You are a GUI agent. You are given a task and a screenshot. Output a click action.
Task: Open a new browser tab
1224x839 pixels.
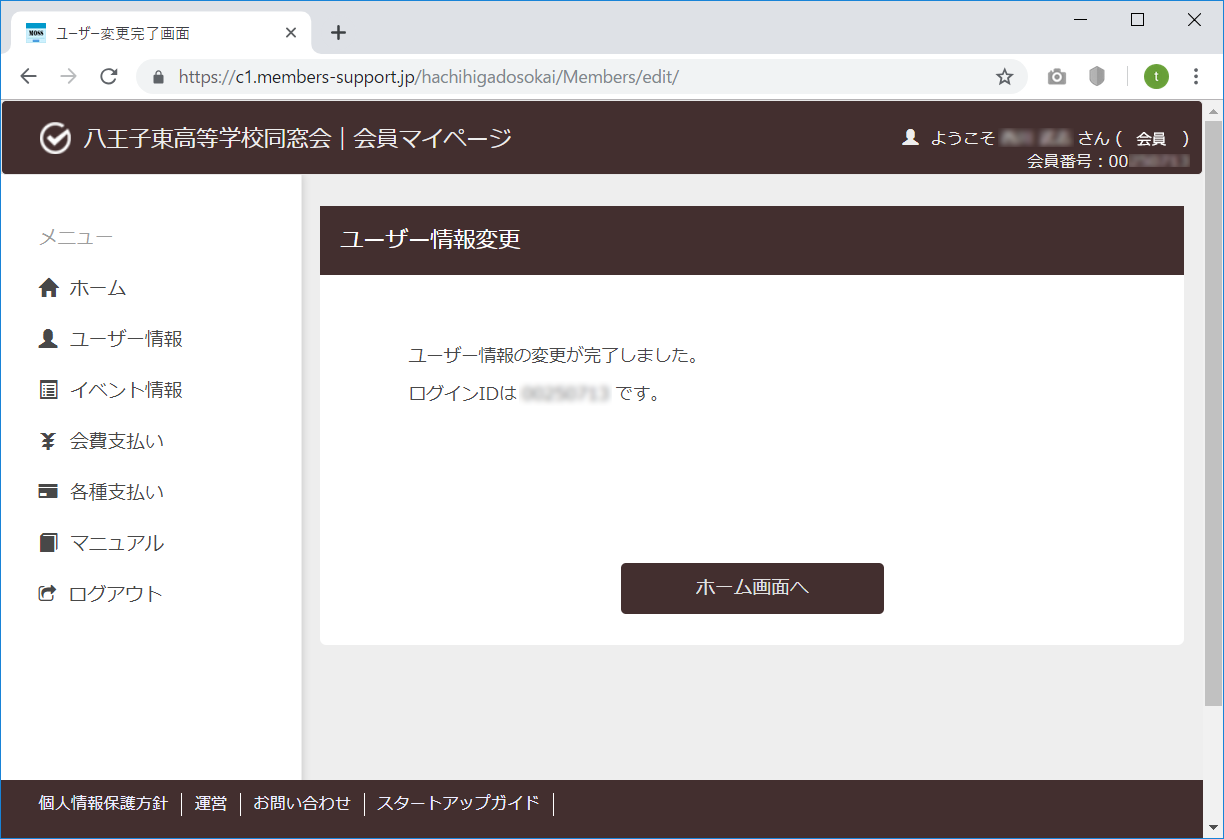[x=338, y=33]
